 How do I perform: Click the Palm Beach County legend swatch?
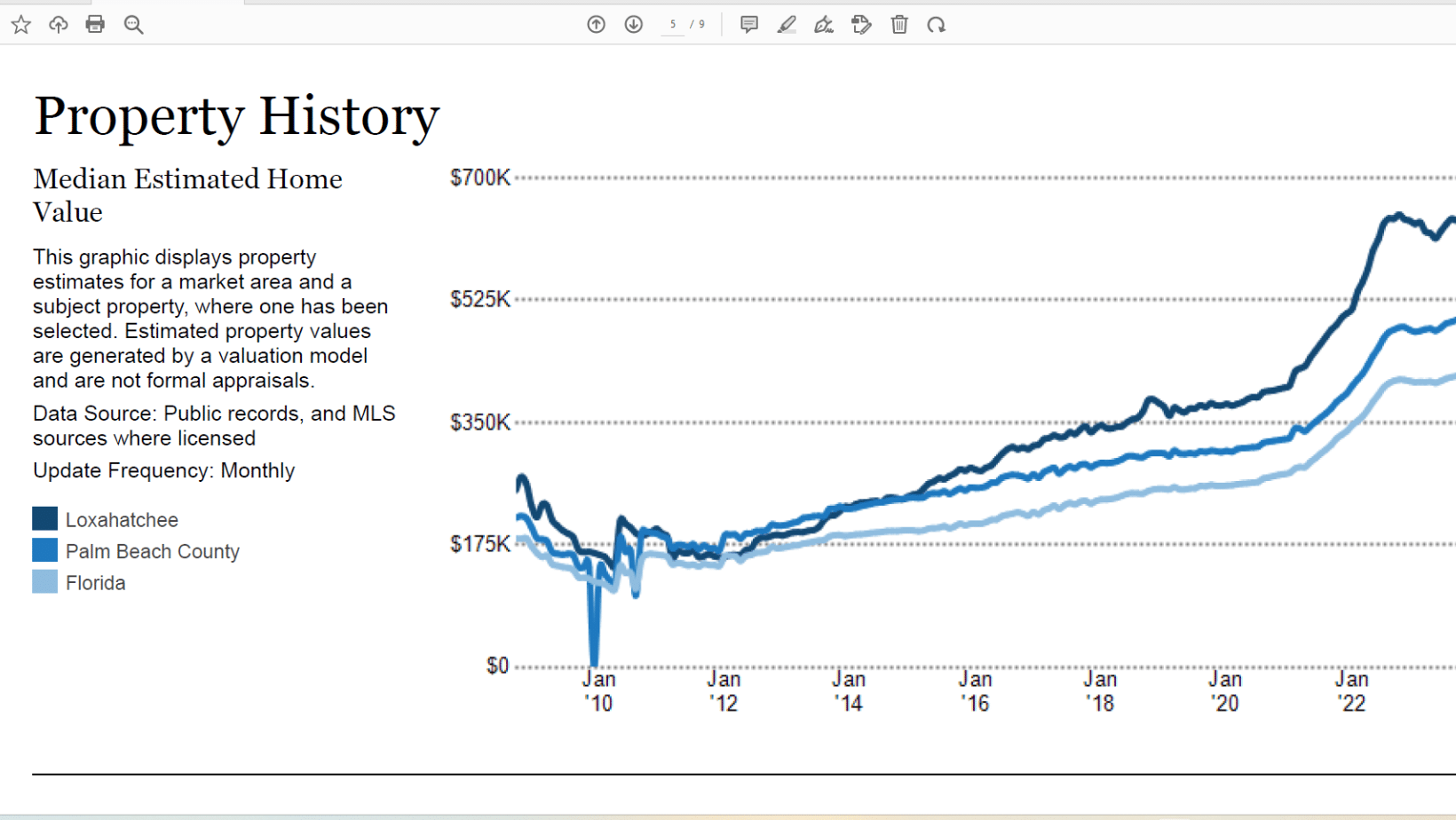[x=45, y=550]
